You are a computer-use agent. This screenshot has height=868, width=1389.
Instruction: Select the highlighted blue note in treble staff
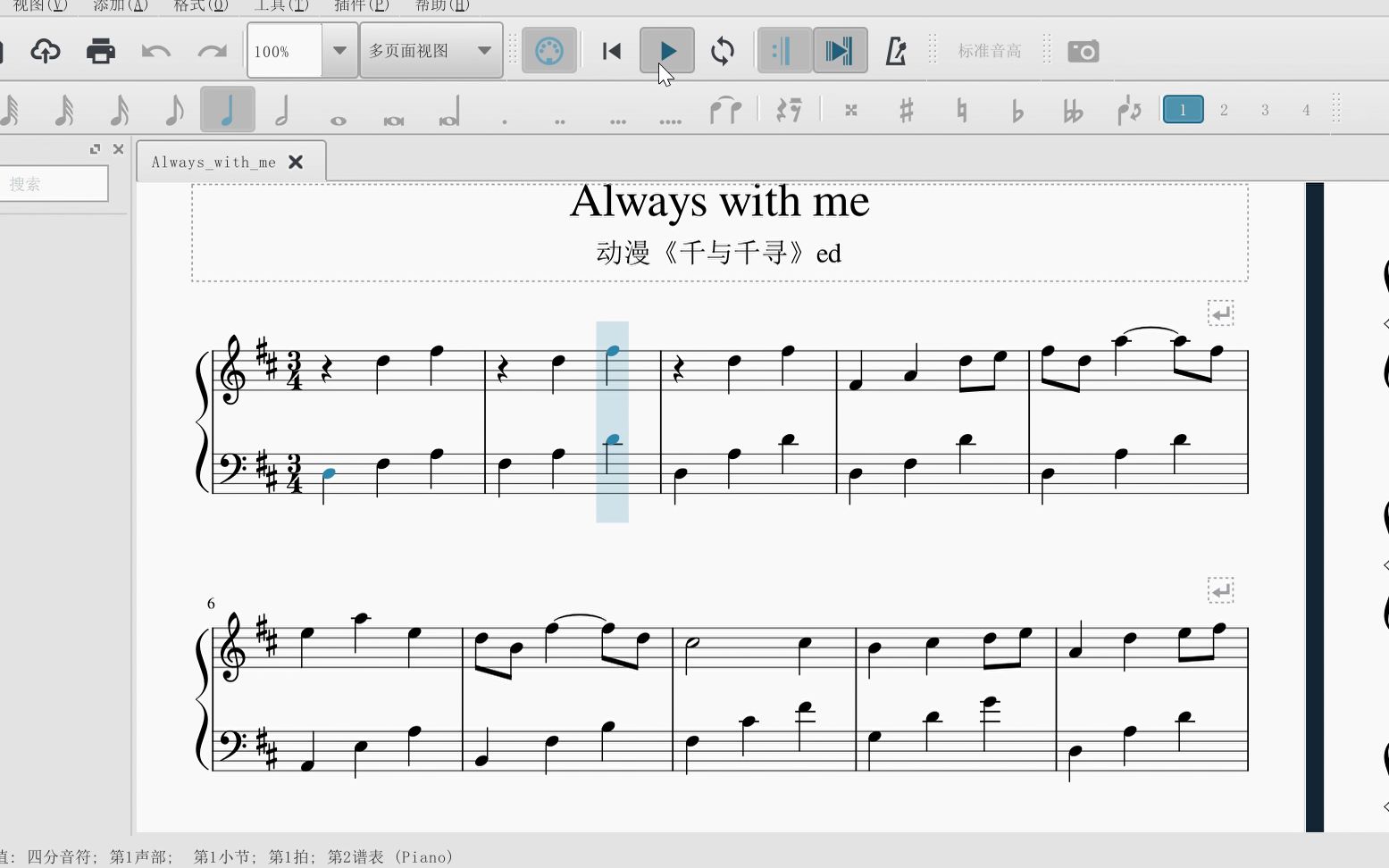coord(613,351)
